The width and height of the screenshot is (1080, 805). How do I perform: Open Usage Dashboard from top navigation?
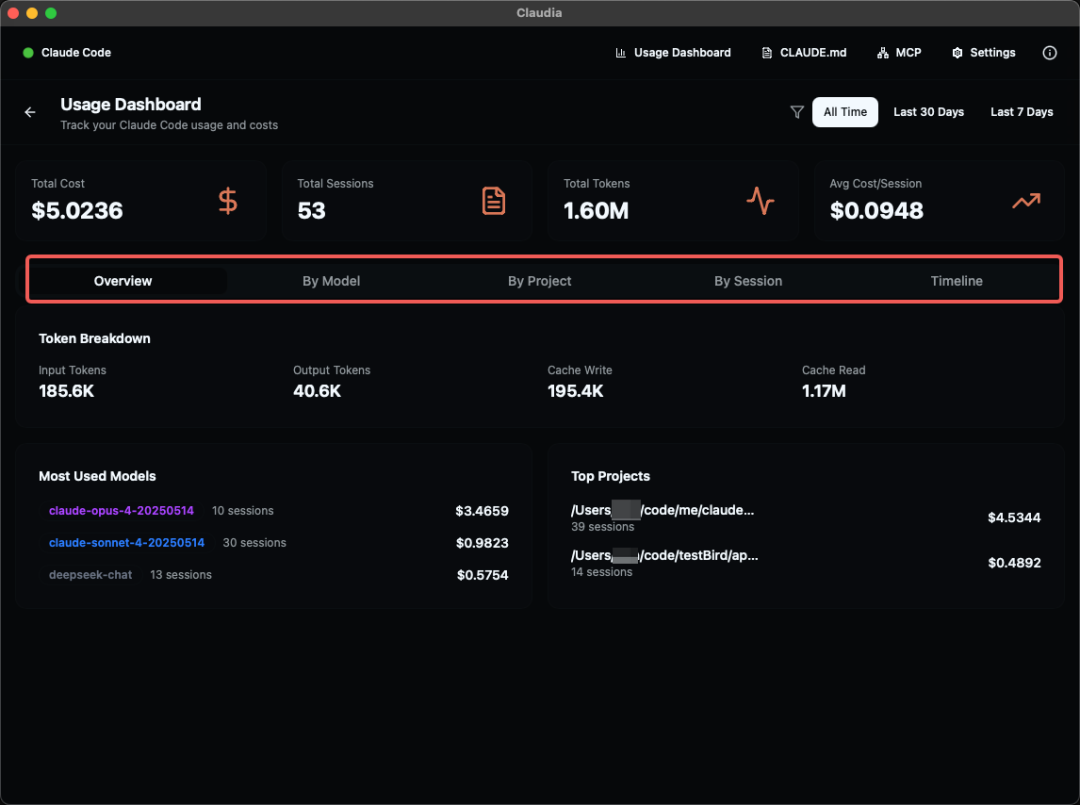[673, 53]
